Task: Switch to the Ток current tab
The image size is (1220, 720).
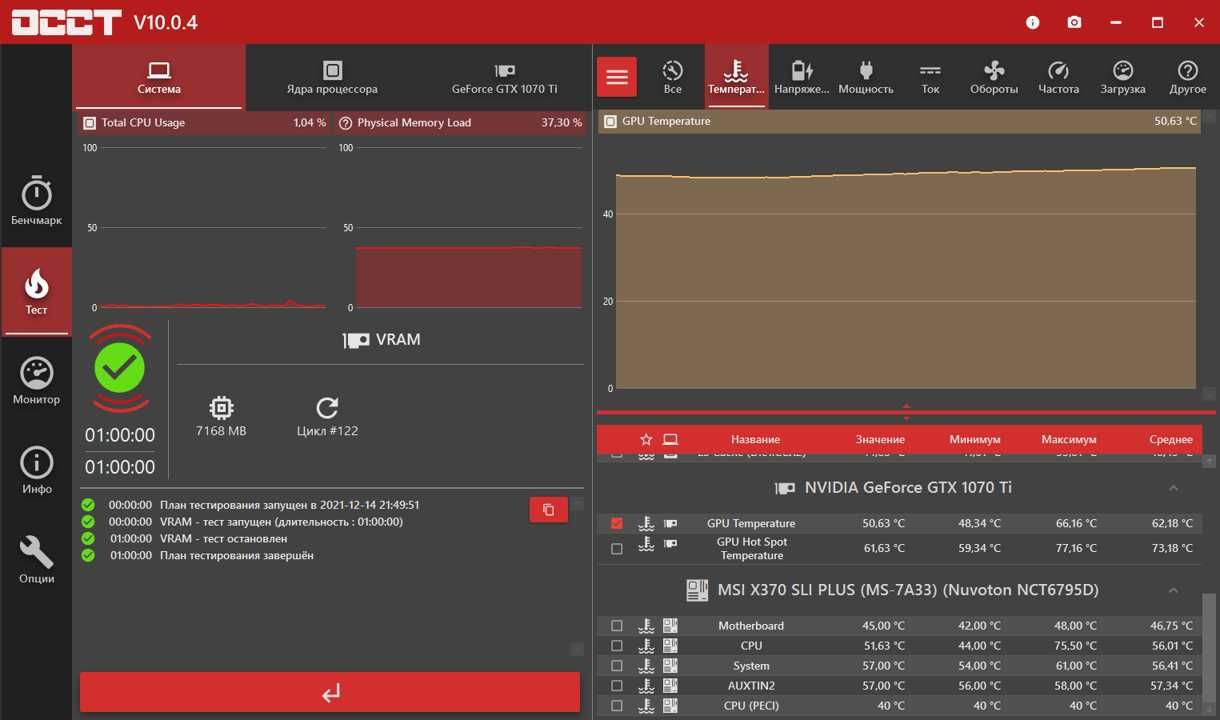Action: pos(930,77)
